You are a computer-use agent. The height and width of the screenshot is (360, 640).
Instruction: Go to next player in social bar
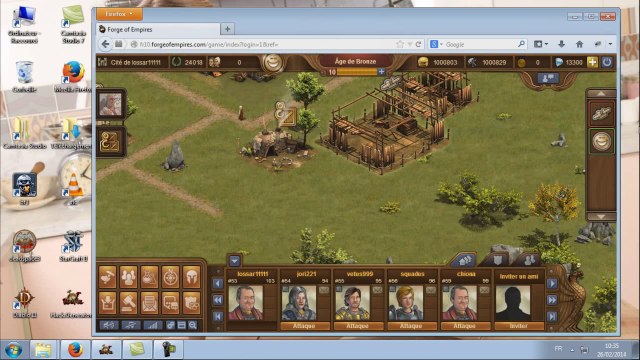[552, 283]
